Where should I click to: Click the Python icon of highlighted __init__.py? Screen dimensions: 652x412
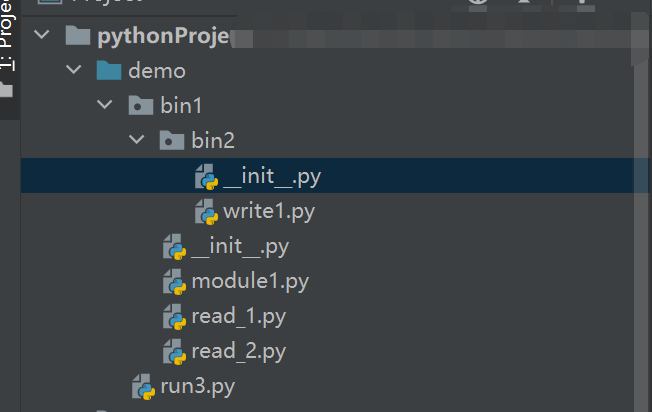(x=206, y=177)
